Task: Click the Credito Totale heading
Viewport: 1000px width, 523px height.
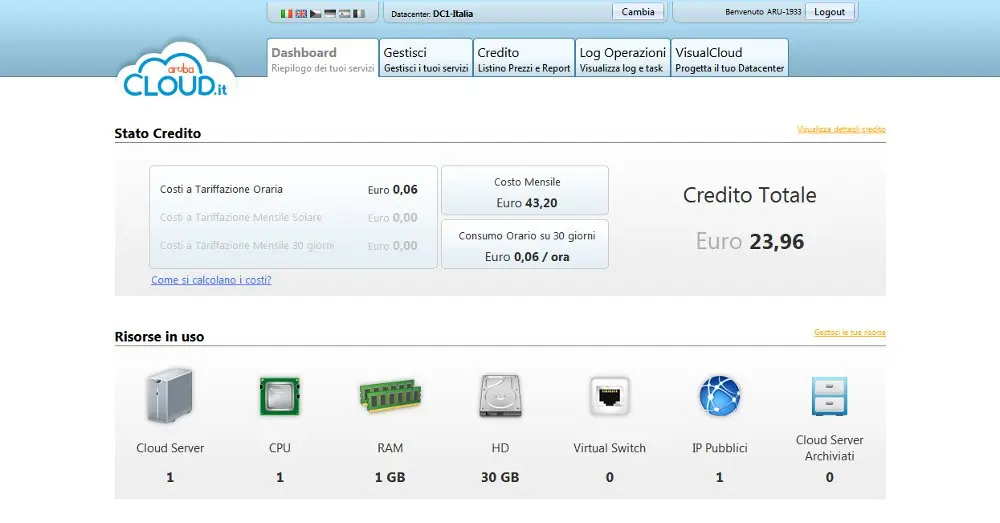Action: coord(749,195)
